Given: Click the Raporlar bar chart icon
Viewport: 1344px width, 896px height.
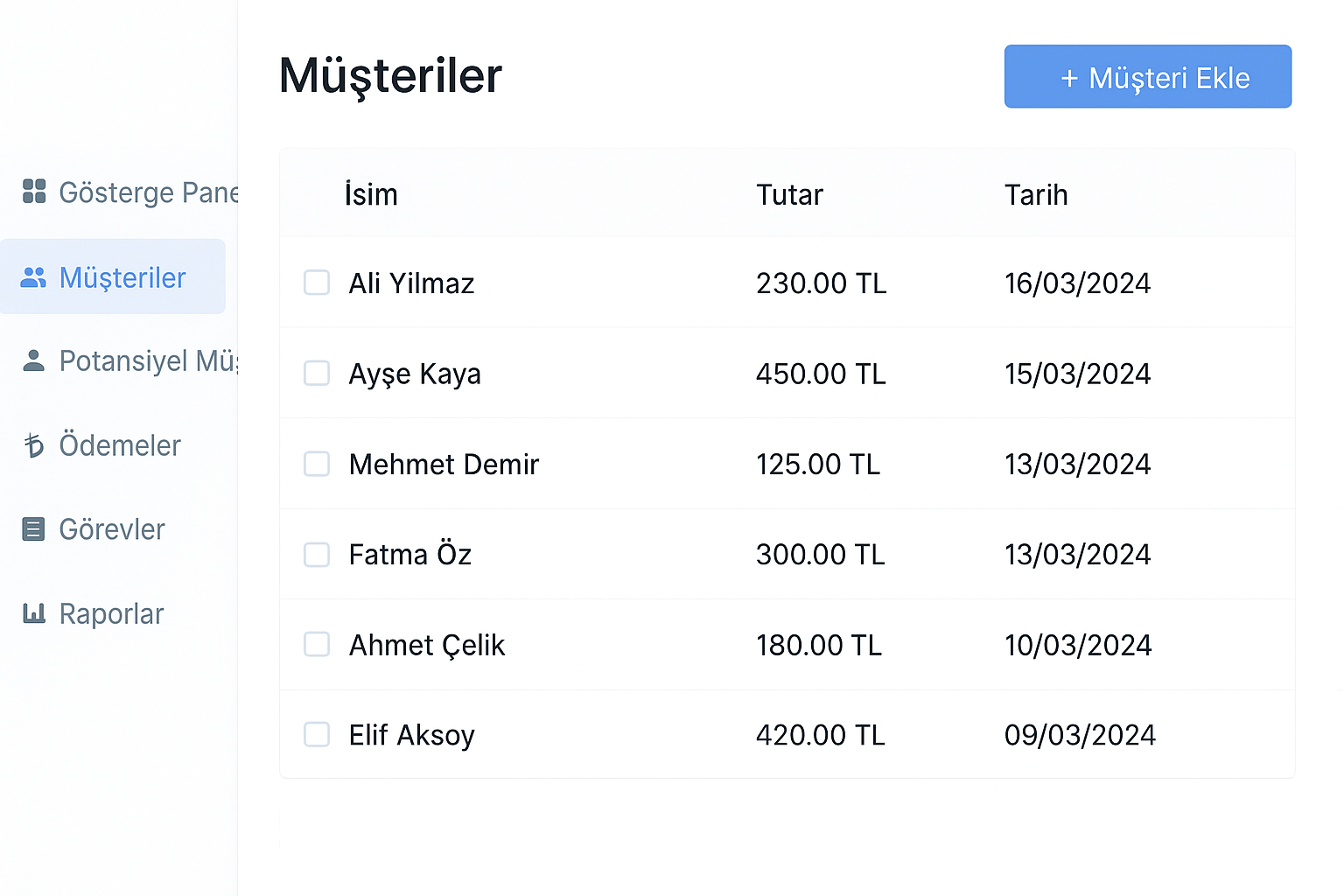Looking at the screenshot, I should pyautogui.click(x=34, y=613).
